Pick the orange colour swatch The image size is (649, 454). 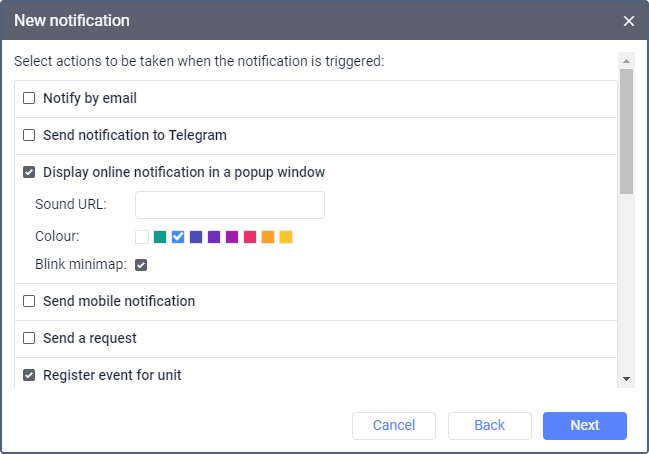click(268, 237)
